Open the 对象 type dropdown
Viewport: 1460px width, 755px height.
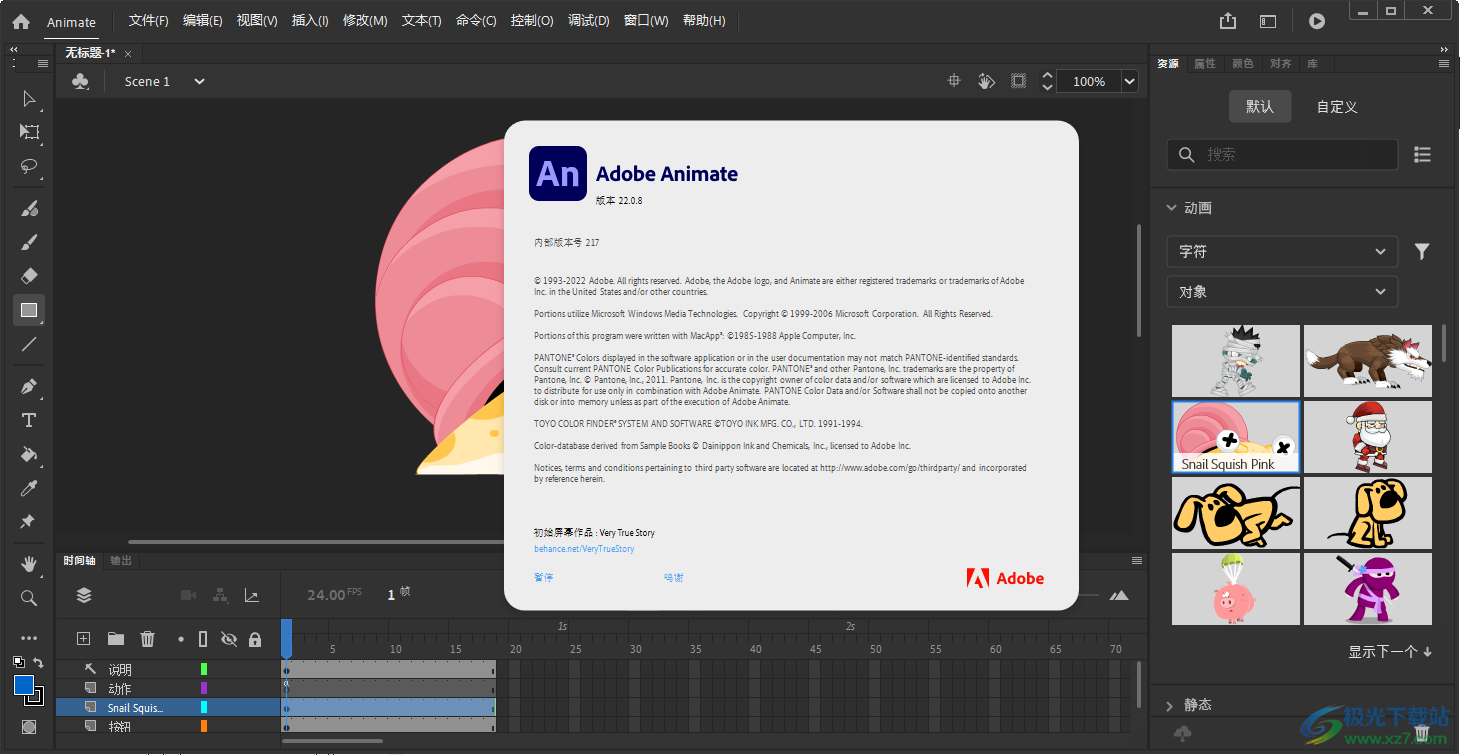[x=1282, y=292]
